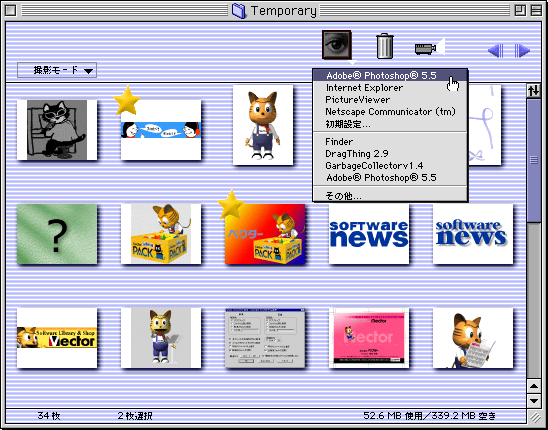
Task: Click the scroll up arrow
Action: (534, 386)
